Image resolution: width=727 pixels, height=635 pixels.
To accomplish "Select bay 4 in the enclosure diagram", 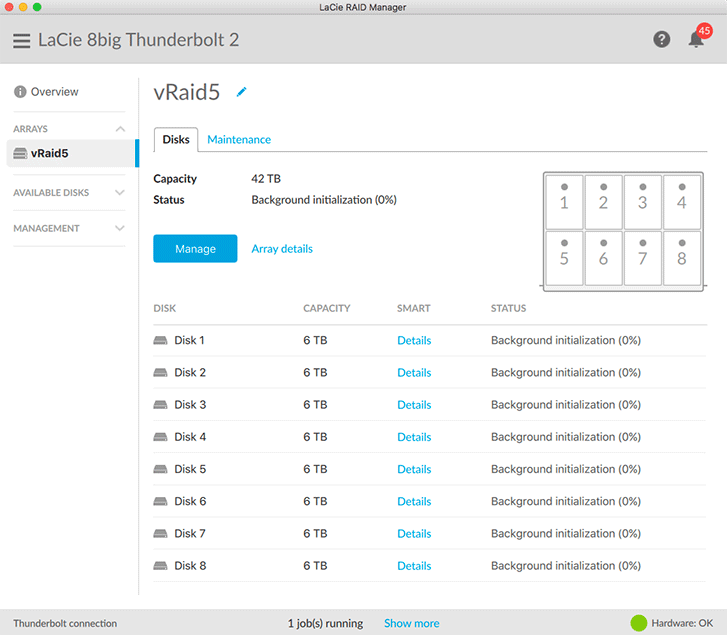I will point(682,202).
